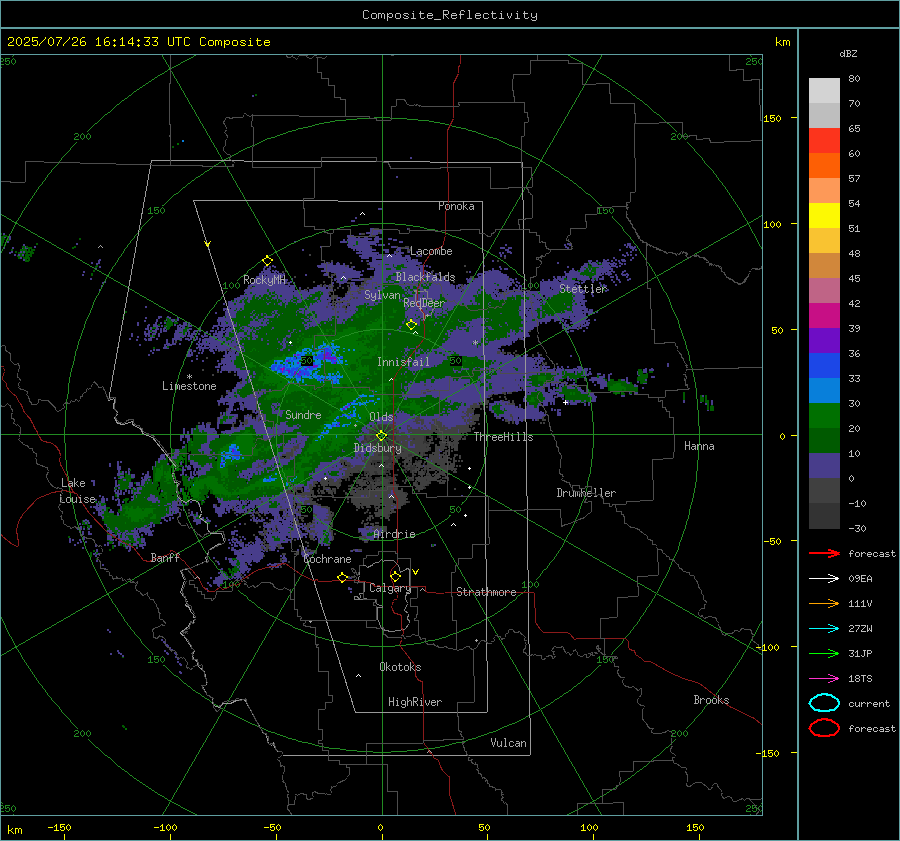Click the Ponoka city label
The width and height of the screenshot is (900, 841).
pyautogui.click(x=456, y=206)
